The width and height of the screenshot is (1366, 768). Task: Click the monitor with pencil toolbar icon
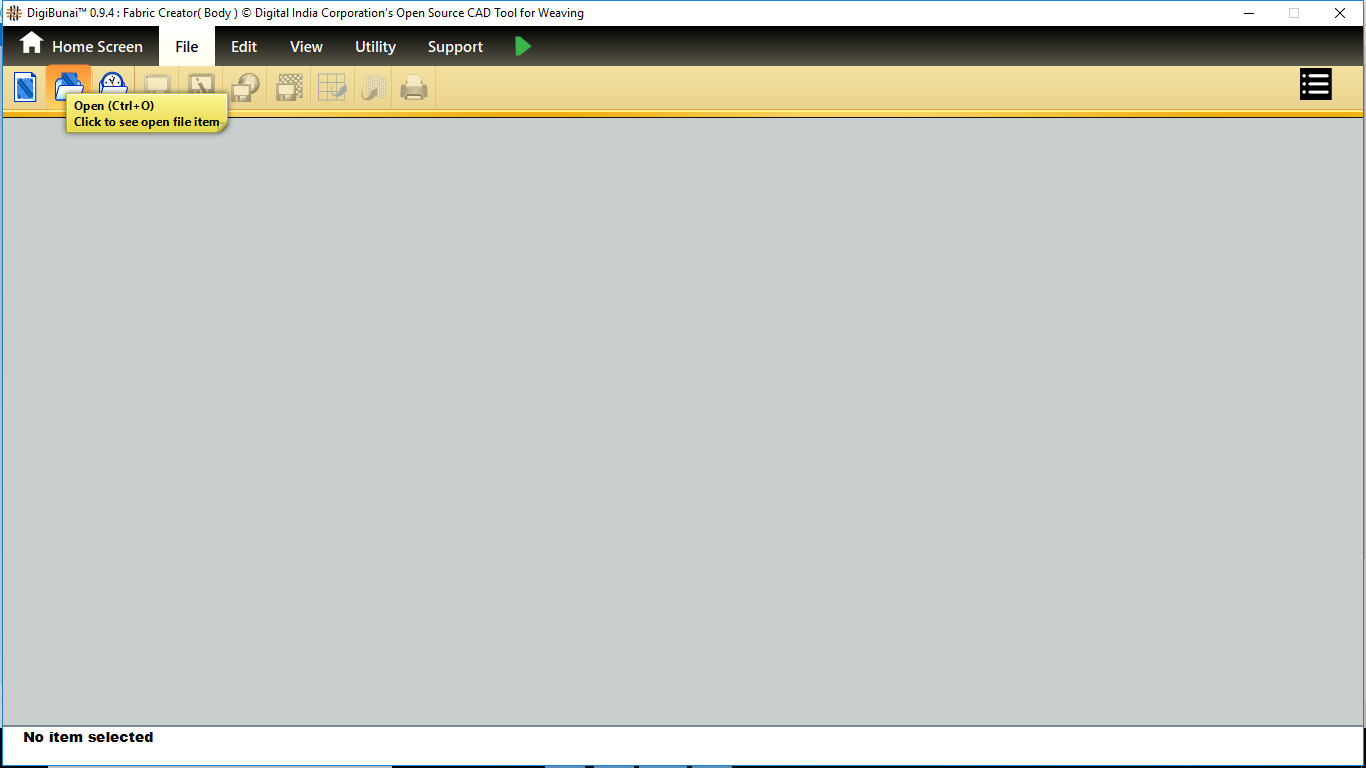(201, 88)
